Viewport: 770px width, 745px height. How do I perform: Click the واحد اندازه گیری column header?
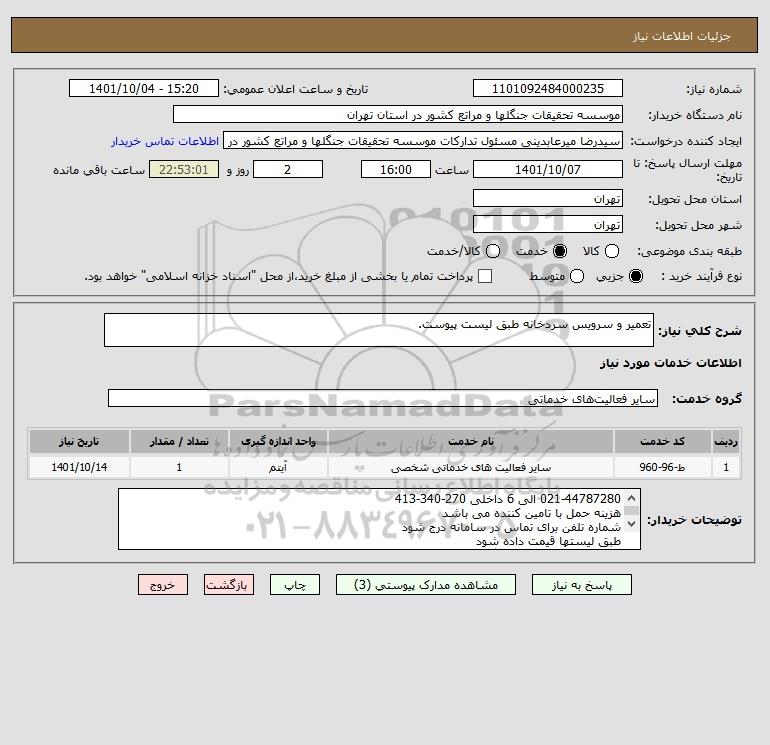[278, 441]
